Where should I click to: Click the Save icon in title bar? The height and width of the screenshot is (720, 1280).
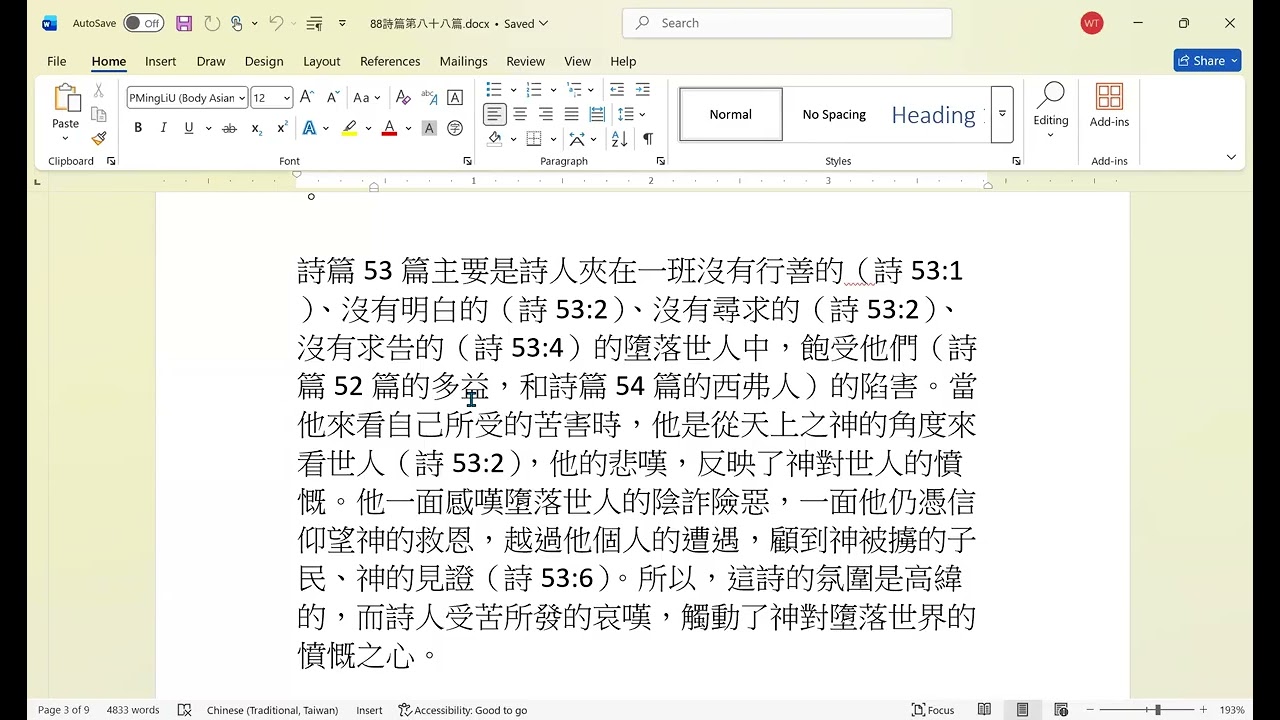pos(184,23)
